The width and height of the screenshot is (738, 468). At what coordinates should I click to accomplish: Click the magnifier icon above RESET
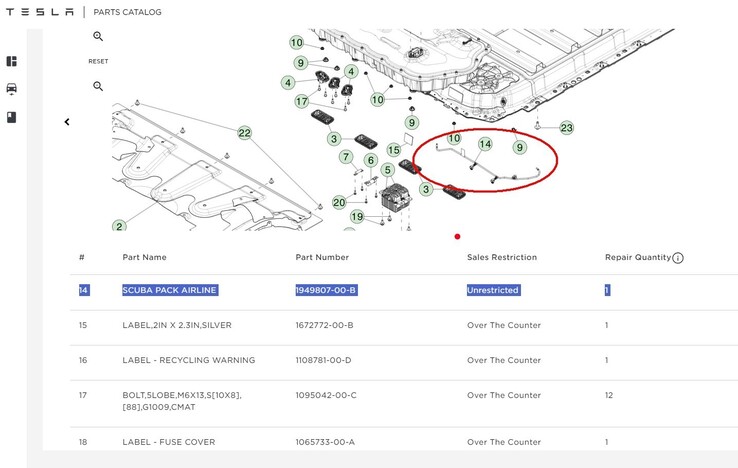(x=98, y=37)
